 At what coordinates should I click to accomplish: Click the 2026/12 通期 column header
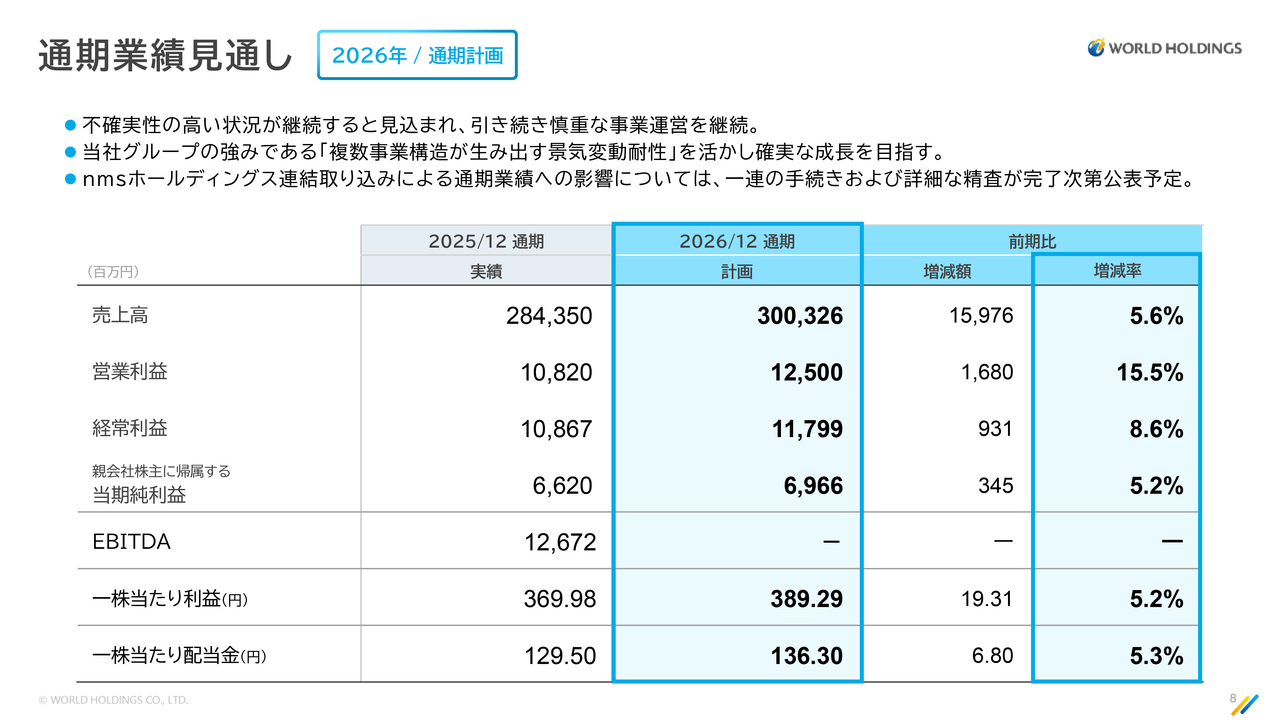pos(737,241)
